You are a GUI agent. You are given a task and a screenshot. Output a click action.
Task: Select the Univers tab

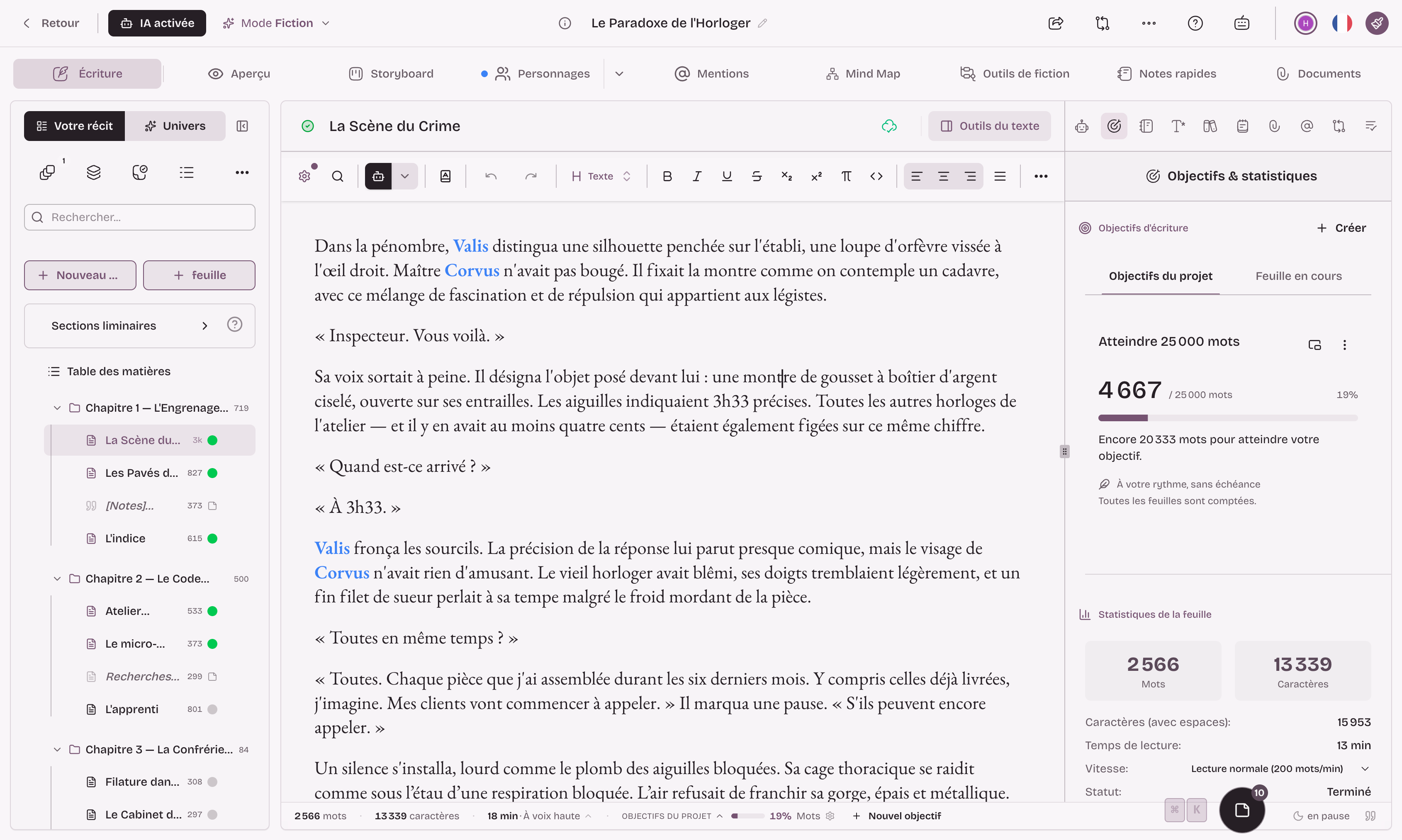[x=175, y=126]
